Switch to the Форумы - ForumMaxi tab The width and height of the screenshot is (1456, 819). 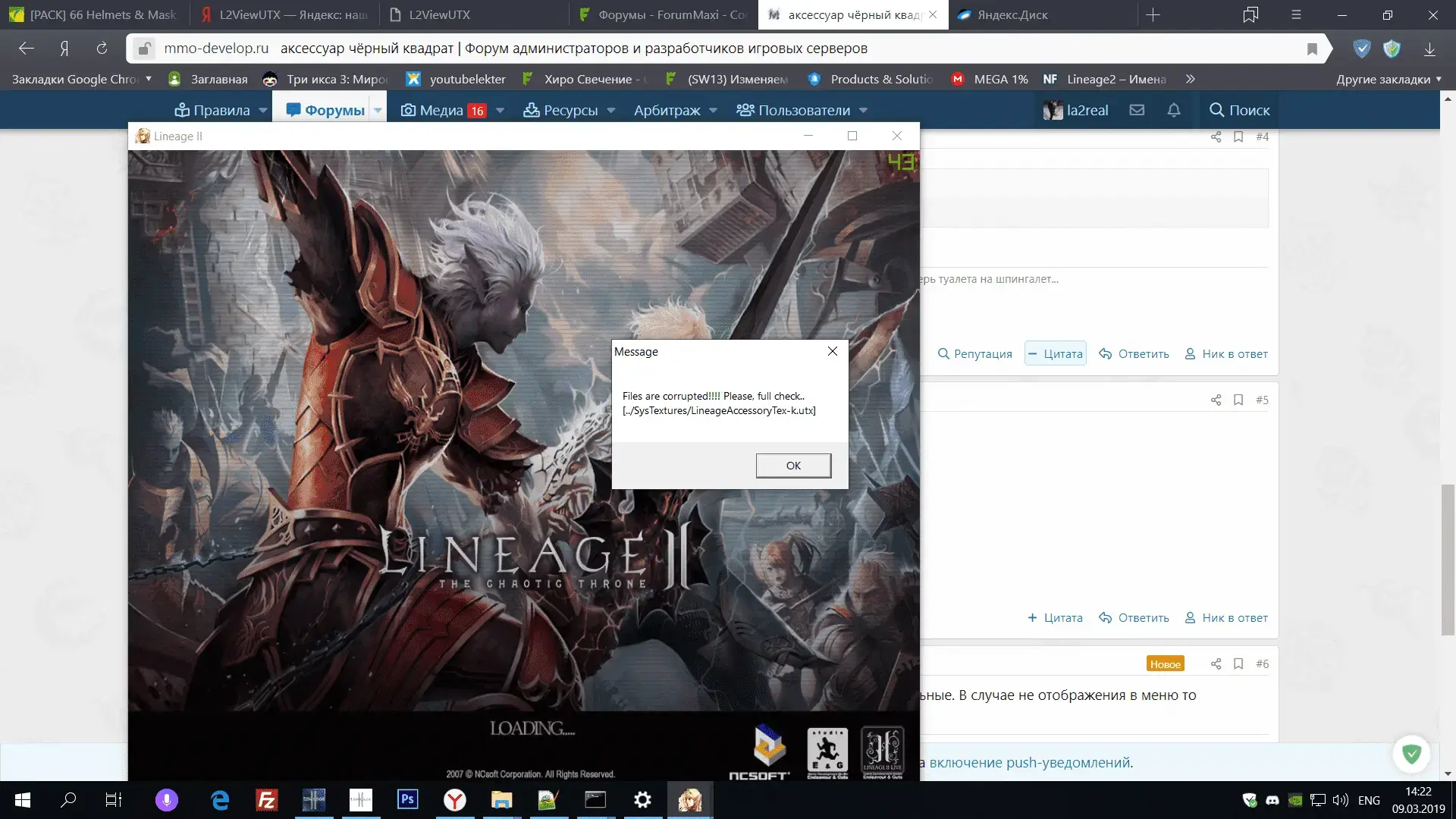coord(663,14)
